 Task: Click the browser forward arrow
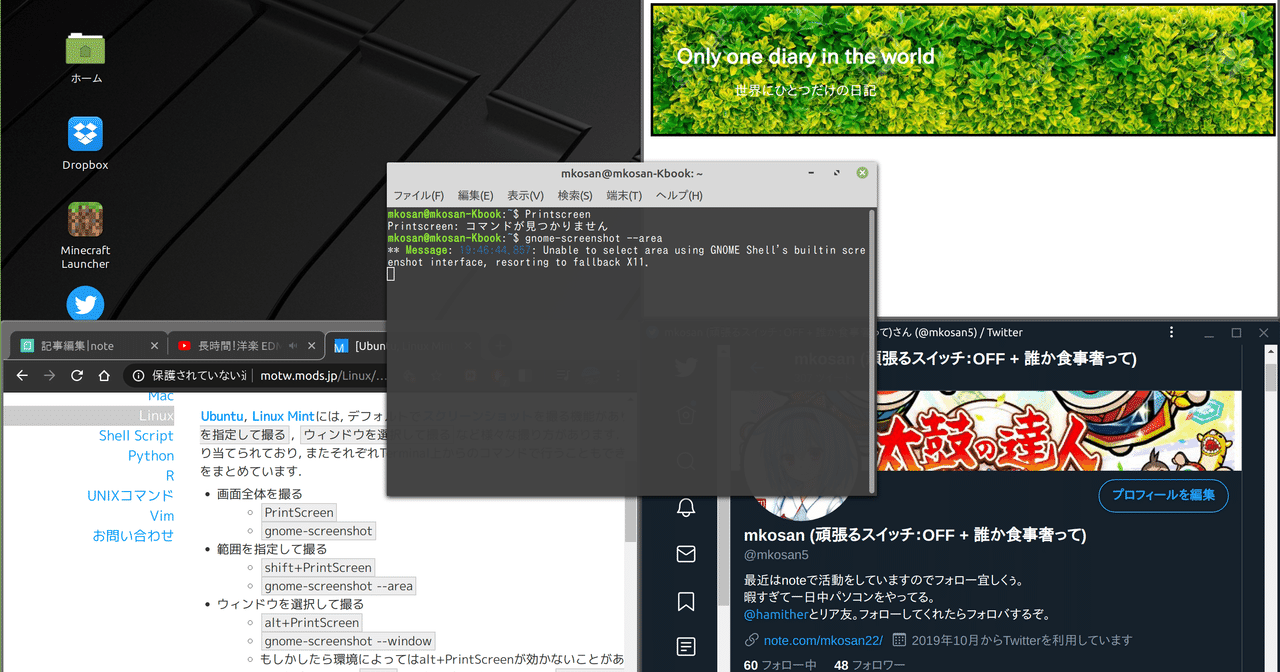click(x=49, y=376)
